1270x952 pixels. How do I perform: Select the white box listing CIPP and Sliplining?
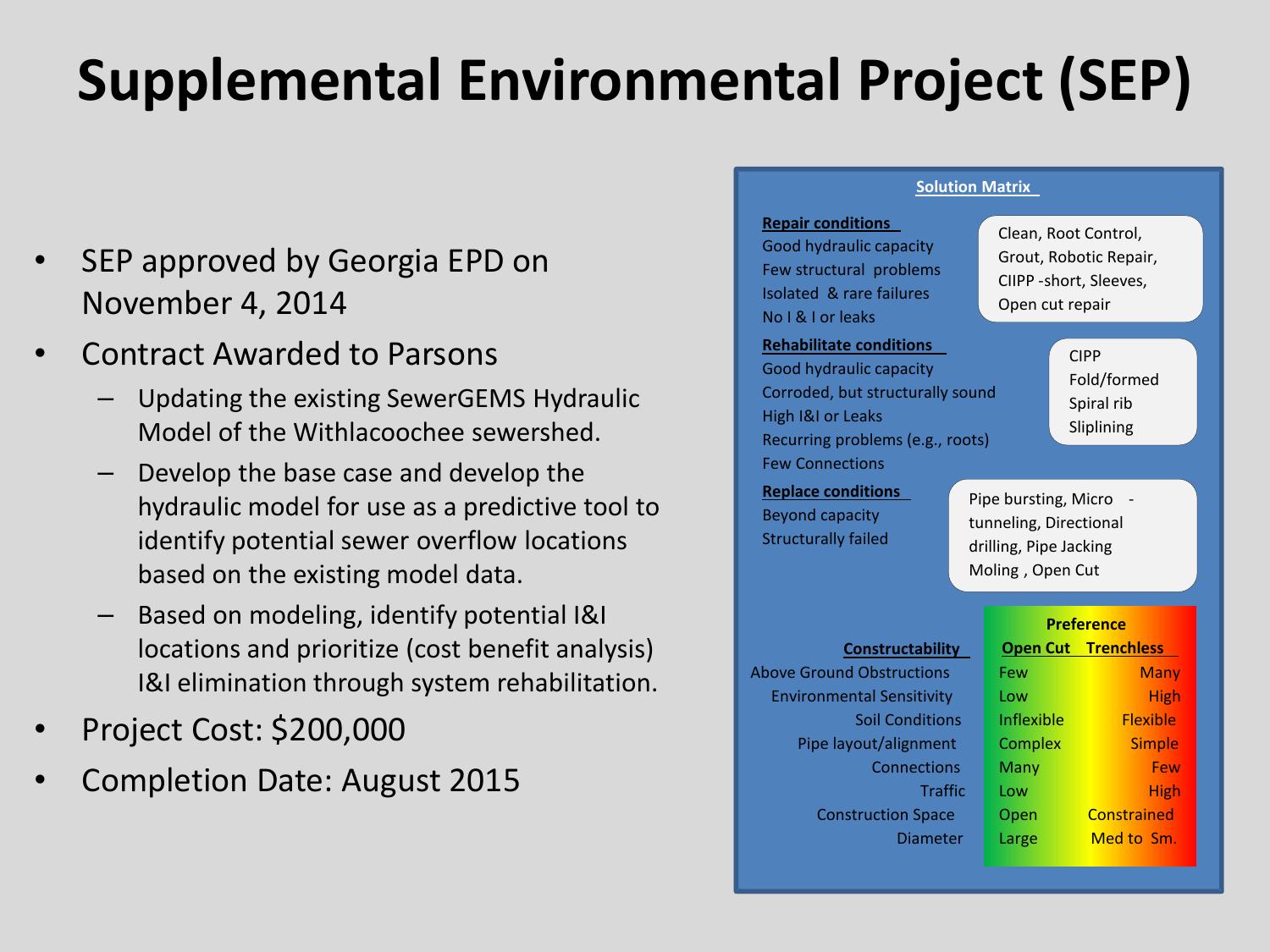(1122, 391)
